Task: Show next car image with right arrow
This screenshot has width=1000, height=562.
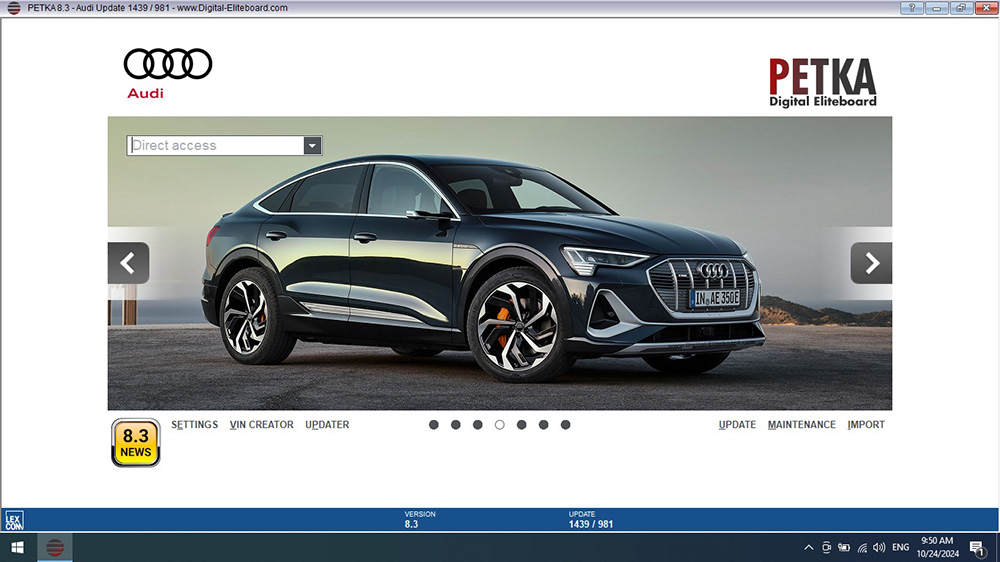Action: pos(871,263)
